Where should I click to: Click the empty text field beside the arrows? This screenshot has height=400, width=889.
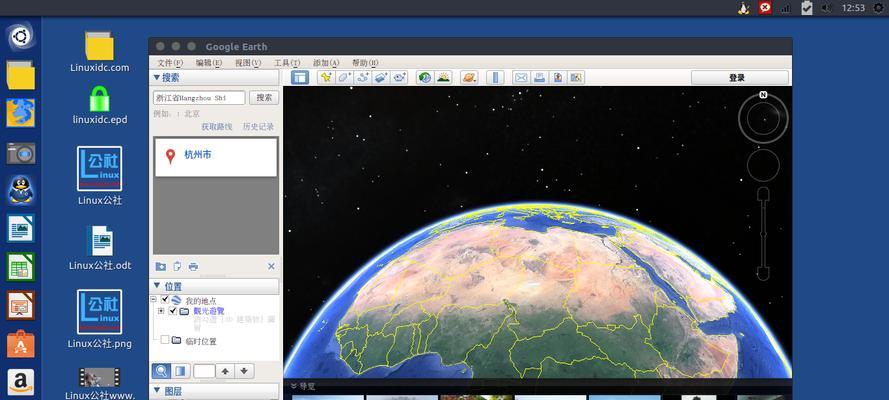[204, 371]
